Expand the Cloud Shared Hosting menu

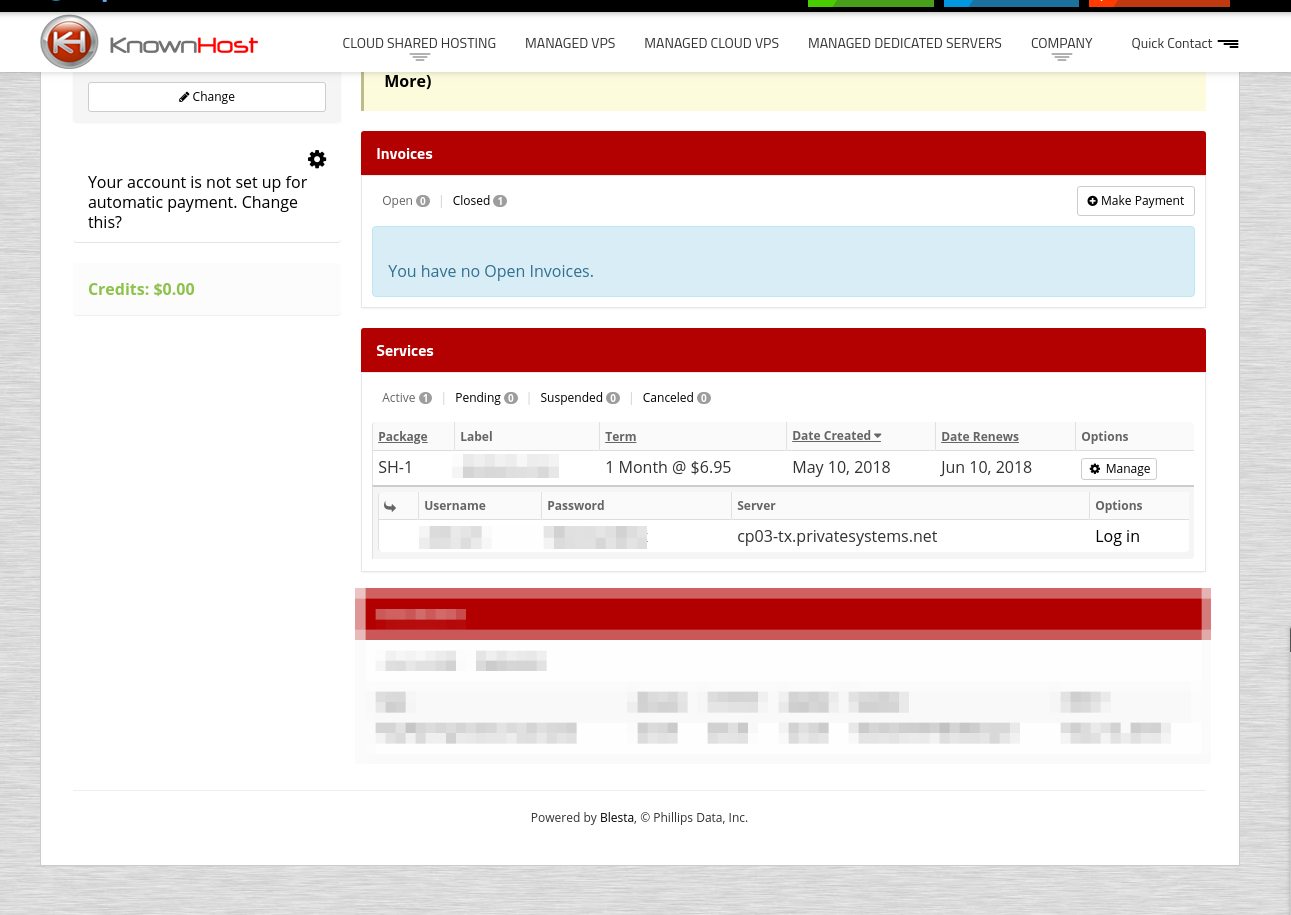[x=419, y=44]
